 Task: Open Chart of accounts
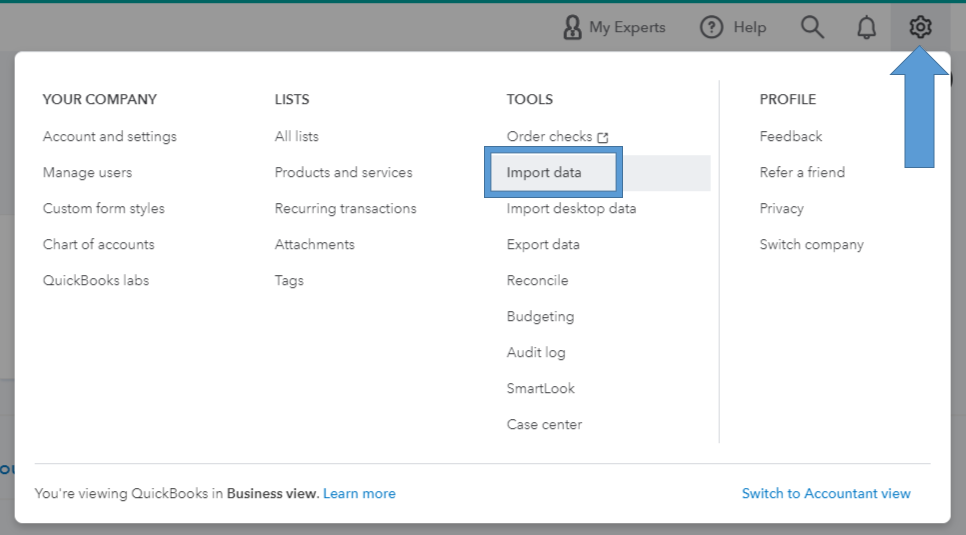(99, 245)
